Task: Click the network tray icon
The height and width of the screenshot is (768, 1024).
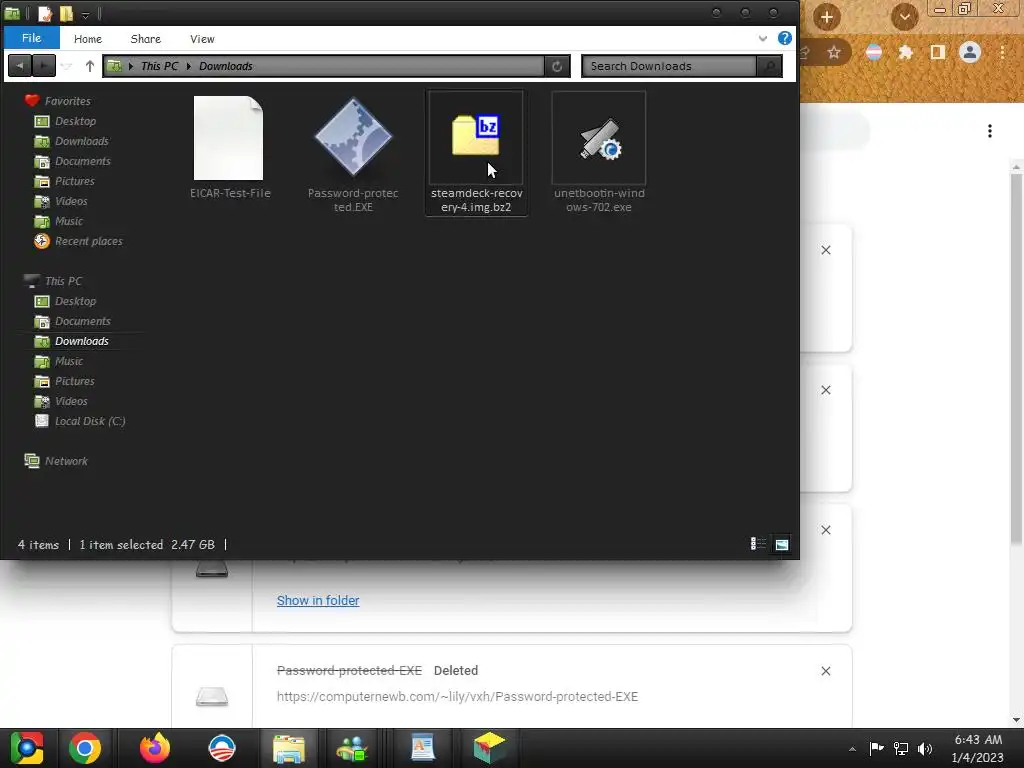Action: 901,748
